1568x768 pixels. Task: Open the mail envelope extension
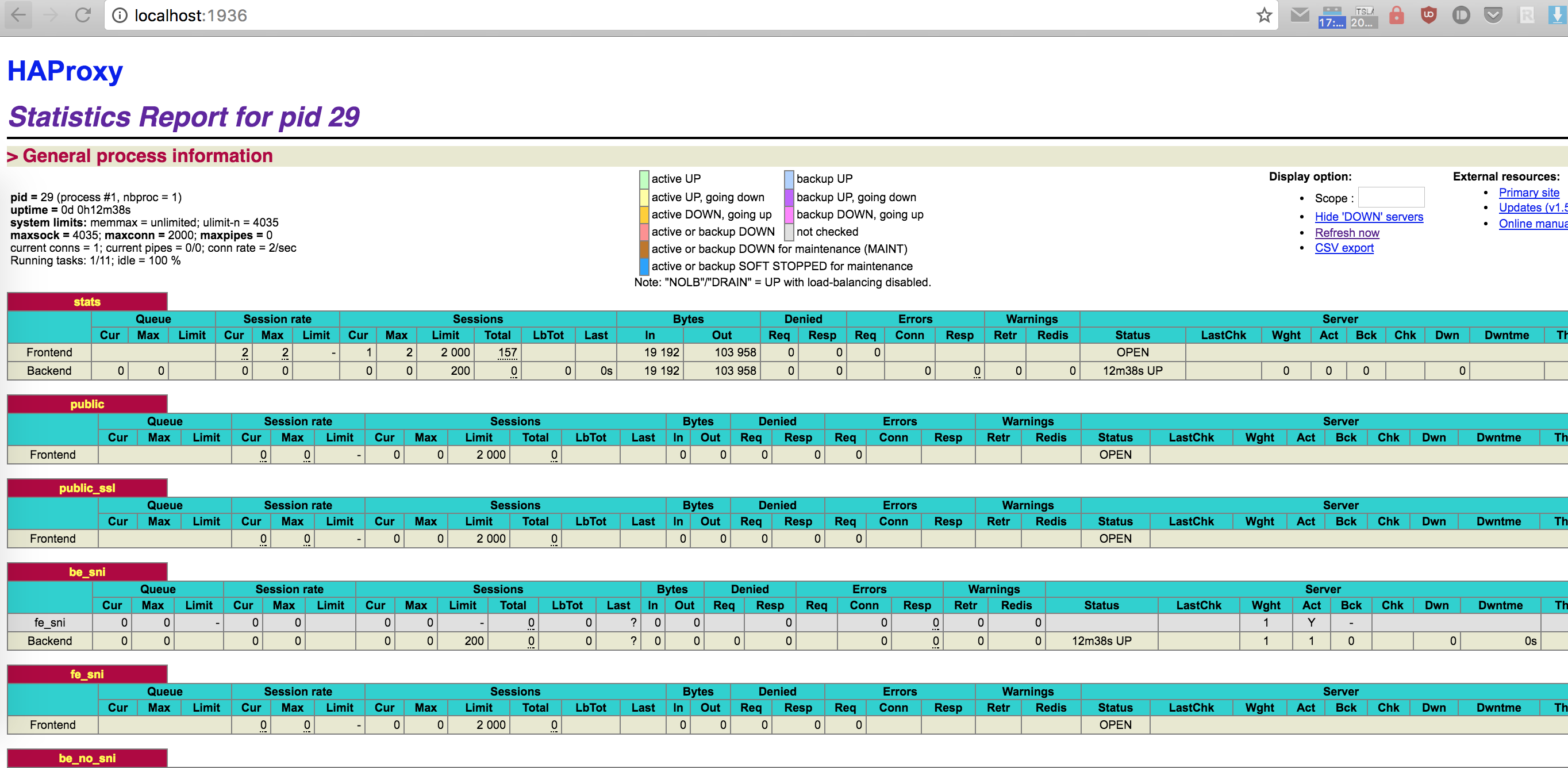pos(1300,14)
